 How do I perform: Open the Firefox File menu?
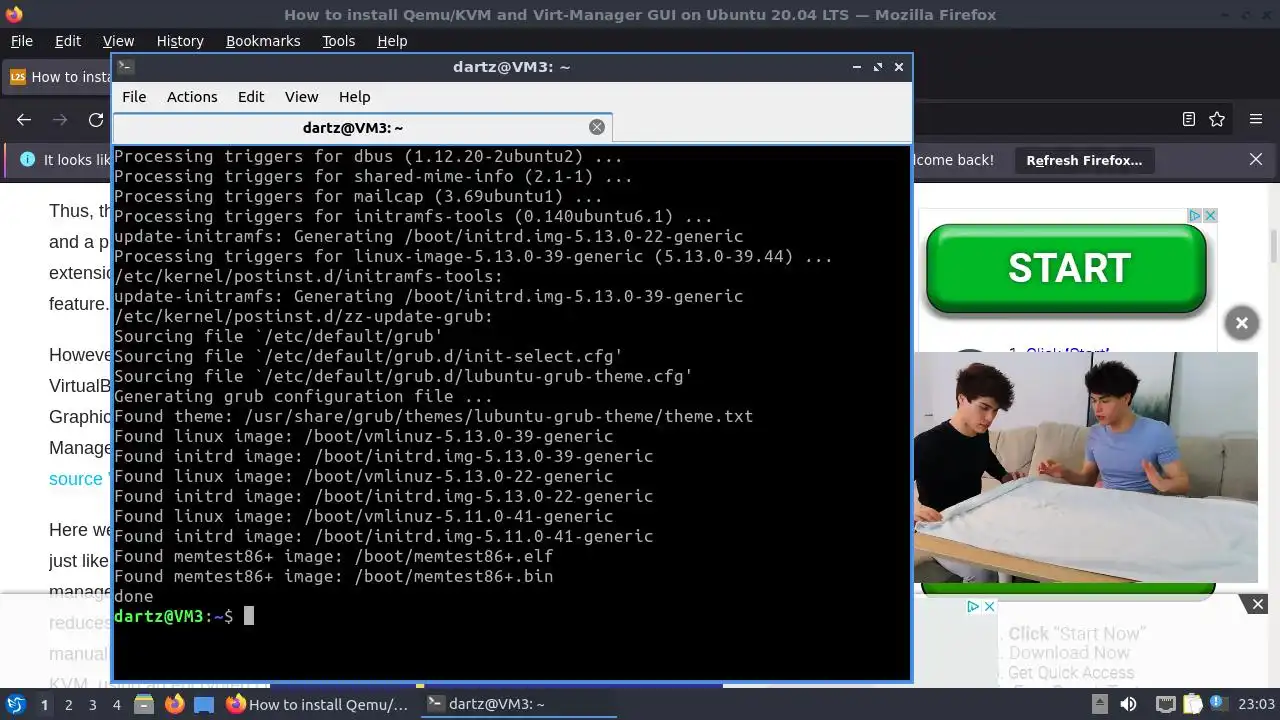coord(21,41)
